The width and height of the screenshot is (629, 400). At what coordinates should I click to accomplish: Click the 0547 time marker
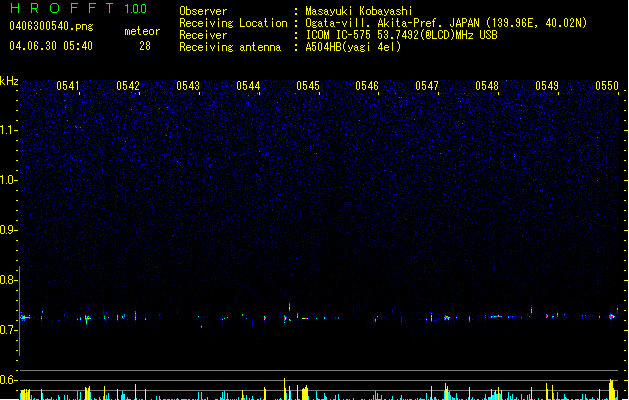pos(427,86)
